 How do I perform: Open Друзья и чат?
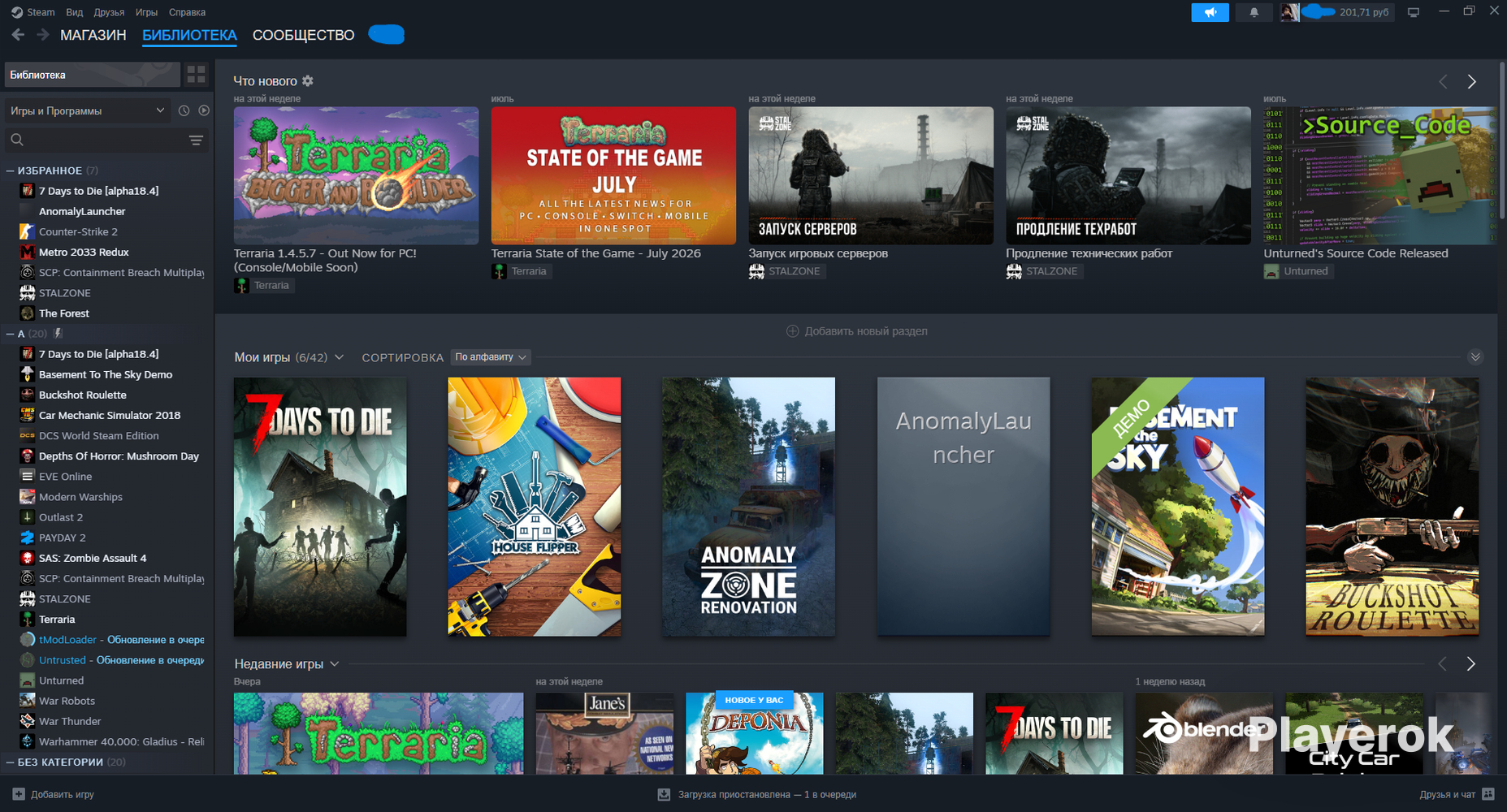(1457, 794)
